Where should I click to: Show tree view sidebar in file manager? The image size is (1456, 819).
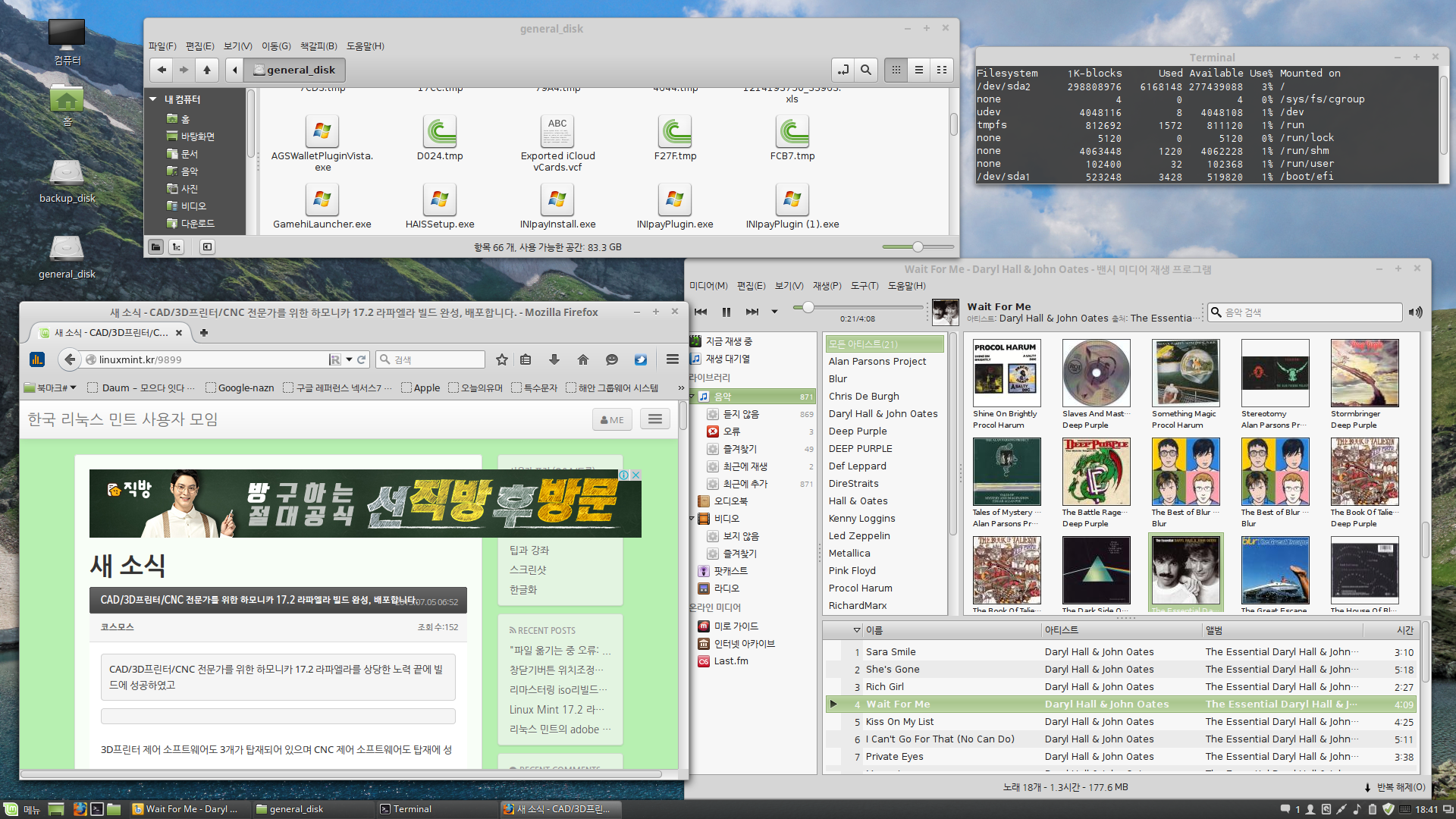[x=176, y=247]
